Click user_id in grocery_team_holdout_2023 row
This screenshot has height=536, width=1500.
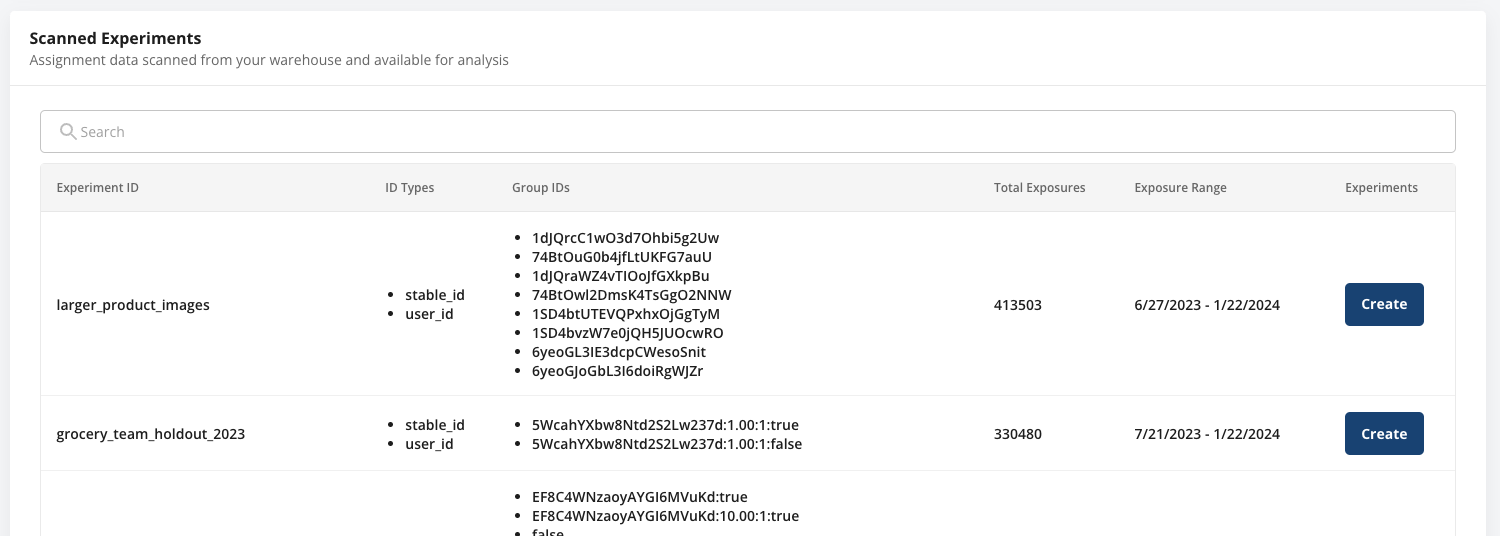[430, 444]
